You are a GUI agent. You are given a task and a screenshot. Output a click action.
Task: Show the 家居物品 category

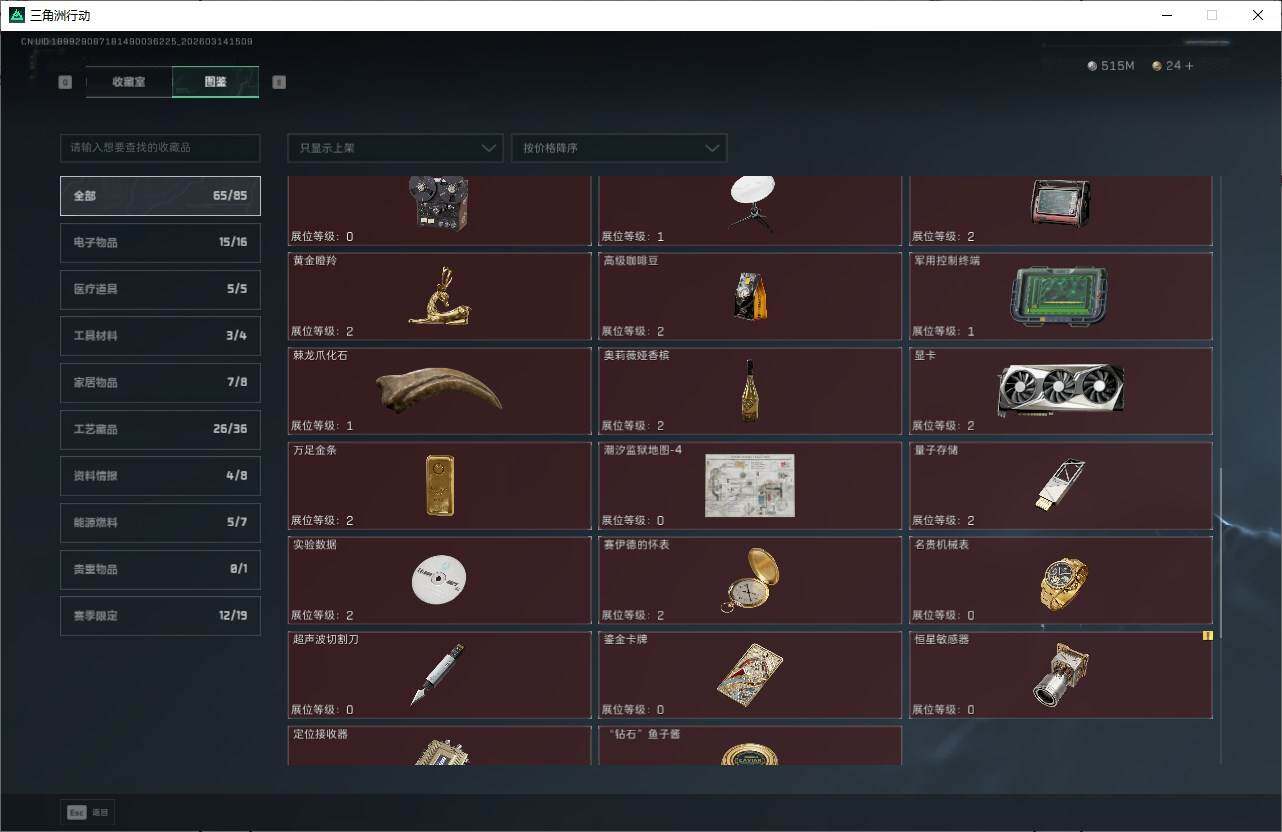pos(160,383)
